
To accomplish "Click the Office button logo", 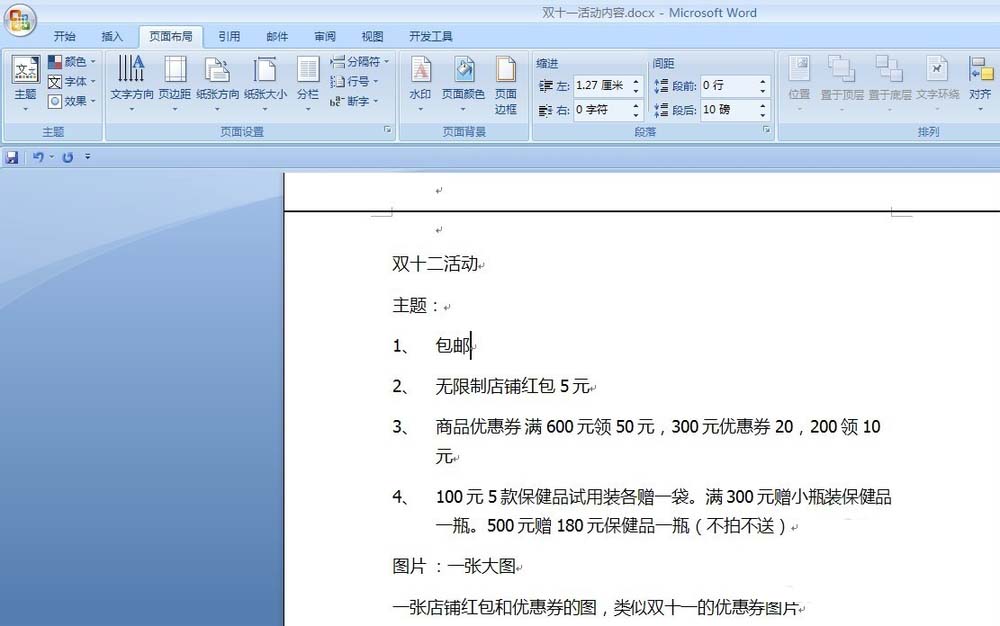I will click(x=21, y=20).
